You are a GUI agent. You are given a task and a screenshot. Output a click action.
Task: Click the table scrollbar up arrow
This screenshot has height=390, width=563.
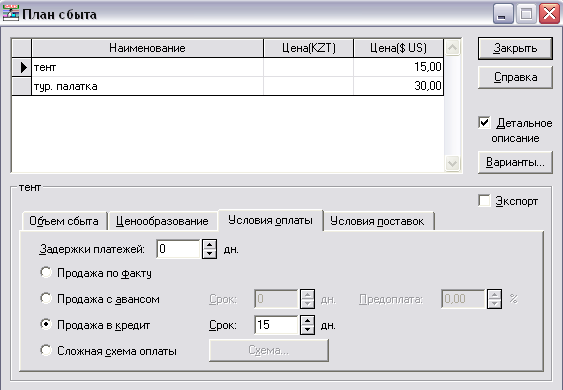click(452, 47)
